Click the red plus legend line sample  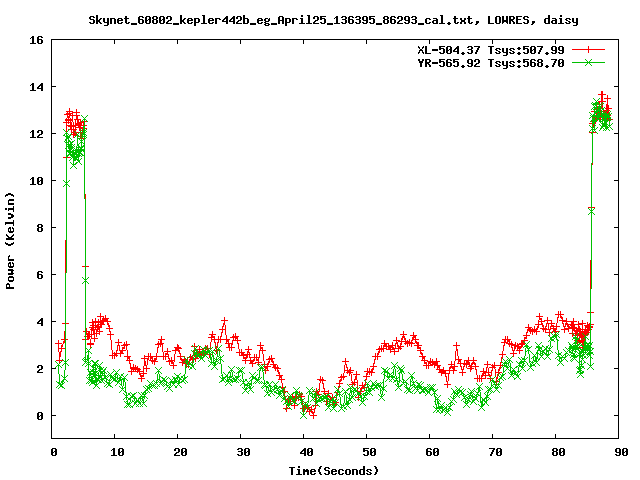[x=588, y=49]
